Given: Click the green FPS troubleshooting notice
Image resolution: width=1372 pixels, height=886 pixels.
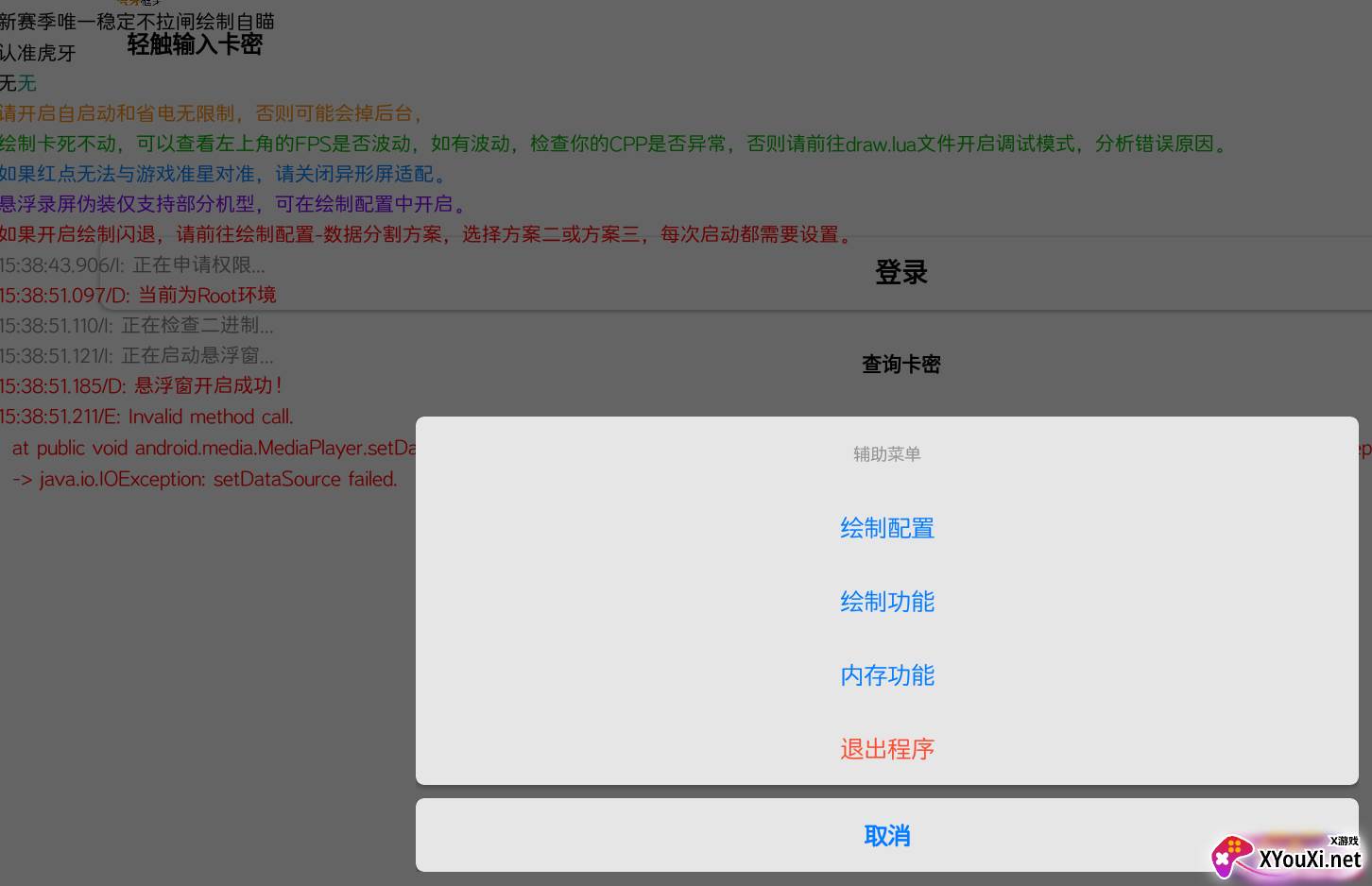Looking at the screenshot, I should tap(614, 145).
